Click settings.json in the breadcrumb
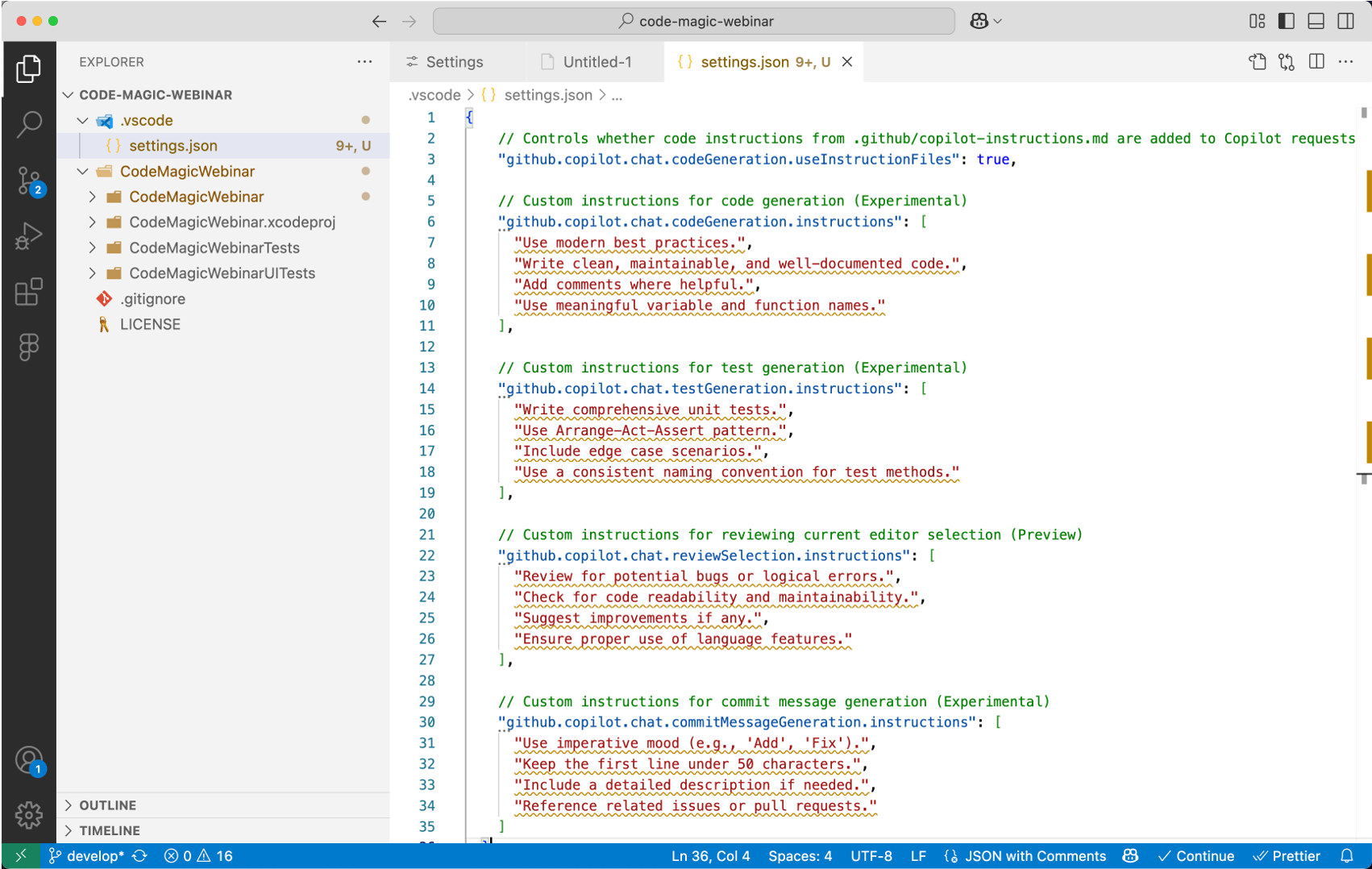Screen dimensions: 1372x869 548,95
